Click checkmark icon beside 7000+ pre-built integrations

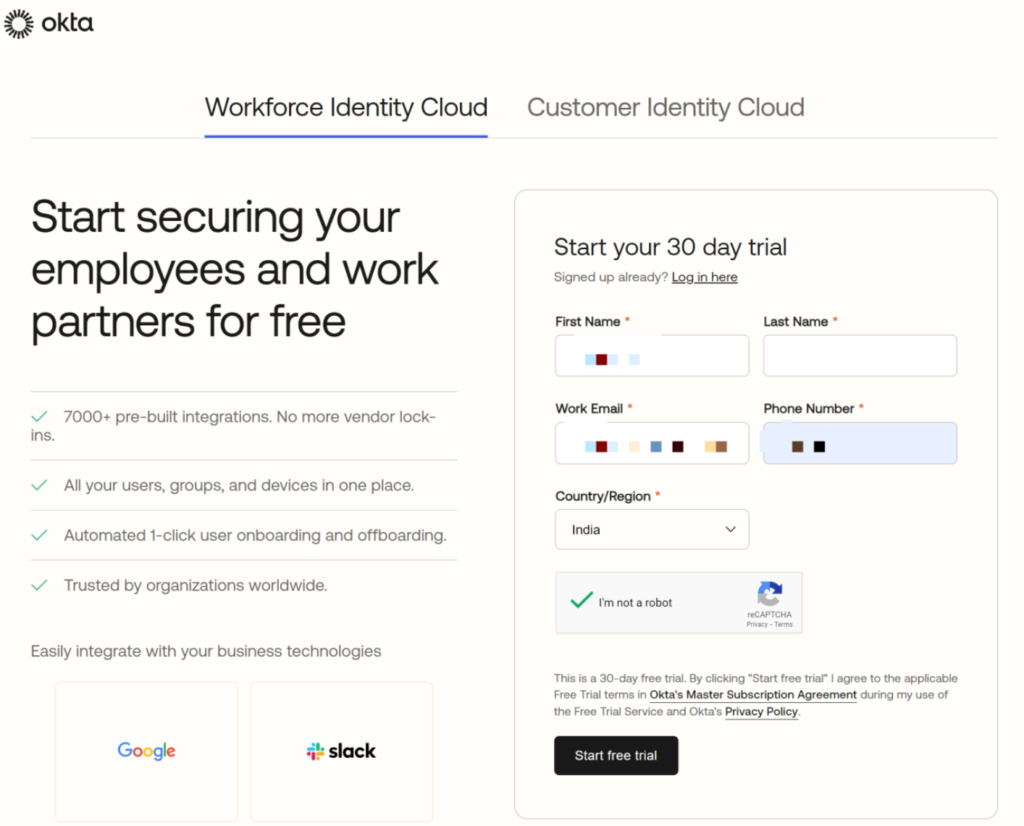(40, 416)
